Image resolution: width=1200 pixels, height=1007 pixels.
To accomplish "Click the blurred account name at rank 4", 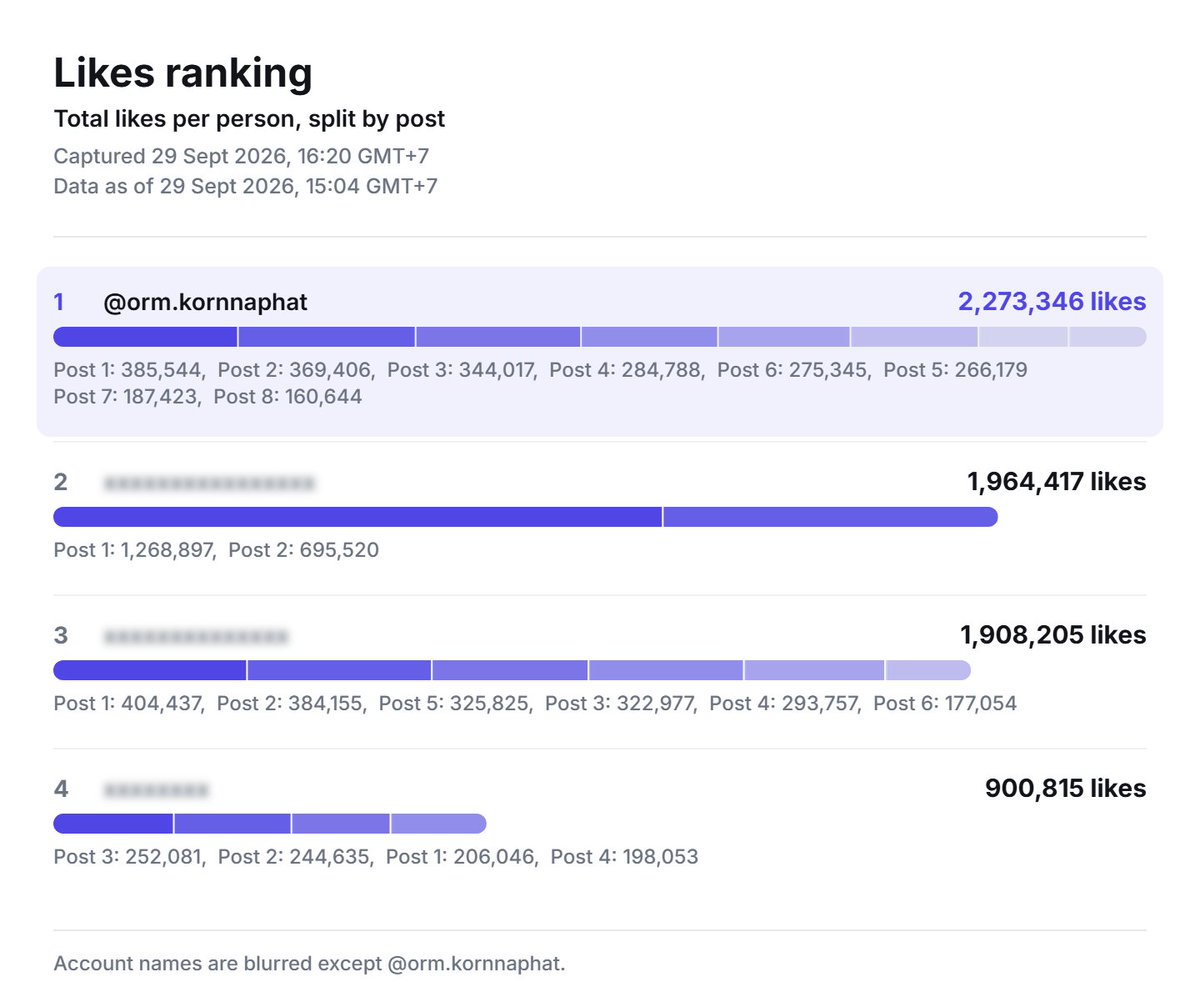I will (x=156, y=790).
